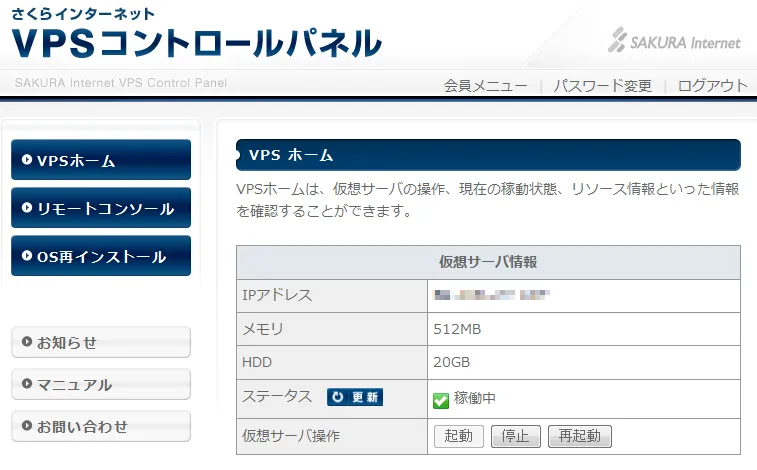This screenshot has height=470, width=757.
Task: Click the circular arrow icon in 更新 button
Action: (337, 397)
